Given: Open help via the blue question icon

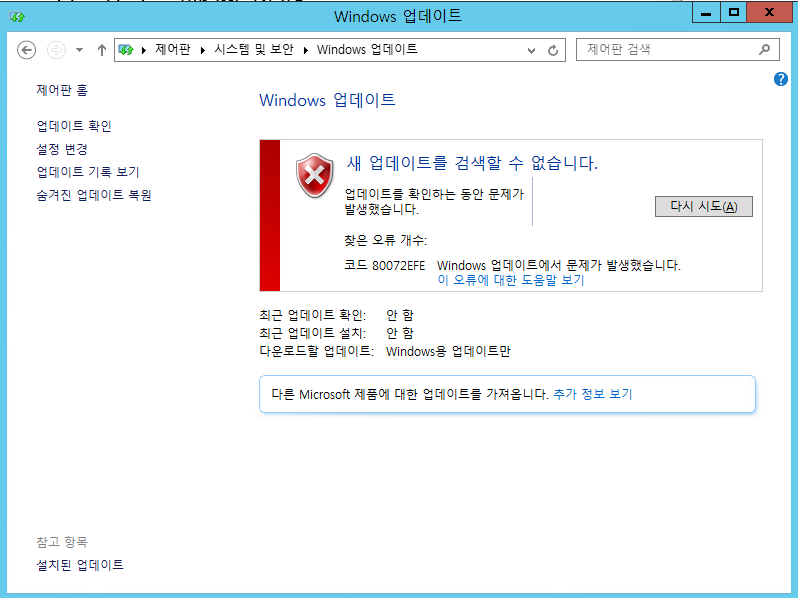Looking at the screenshot, I should coord(781,79).
